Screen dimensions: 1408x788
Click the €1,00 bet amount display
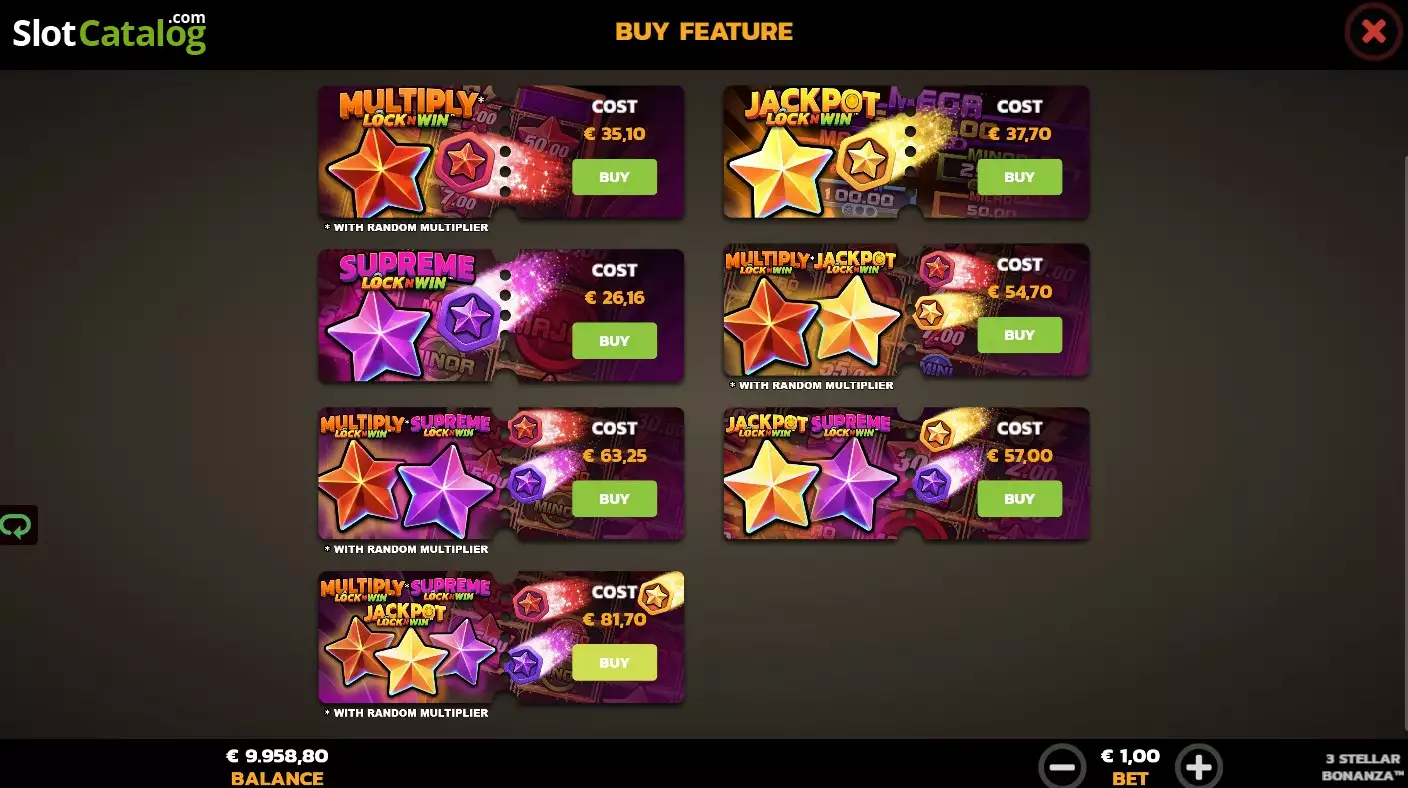(x=1130, y=756)
